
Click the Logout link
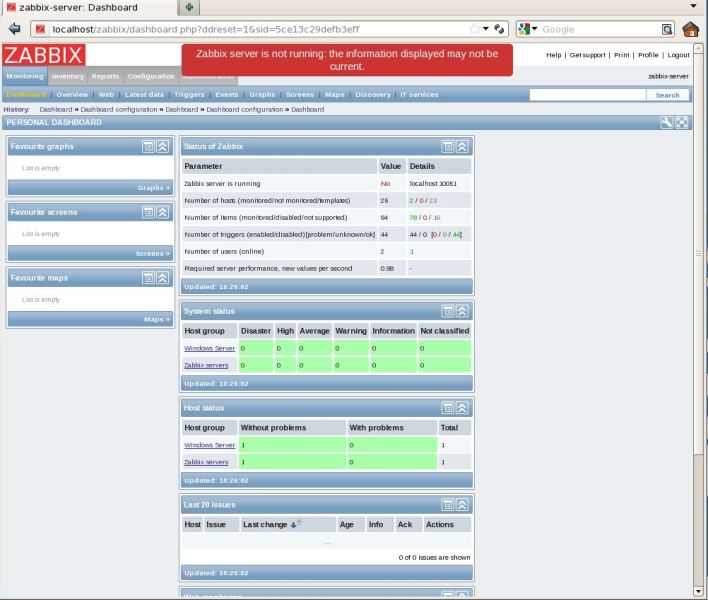(678, 55)
